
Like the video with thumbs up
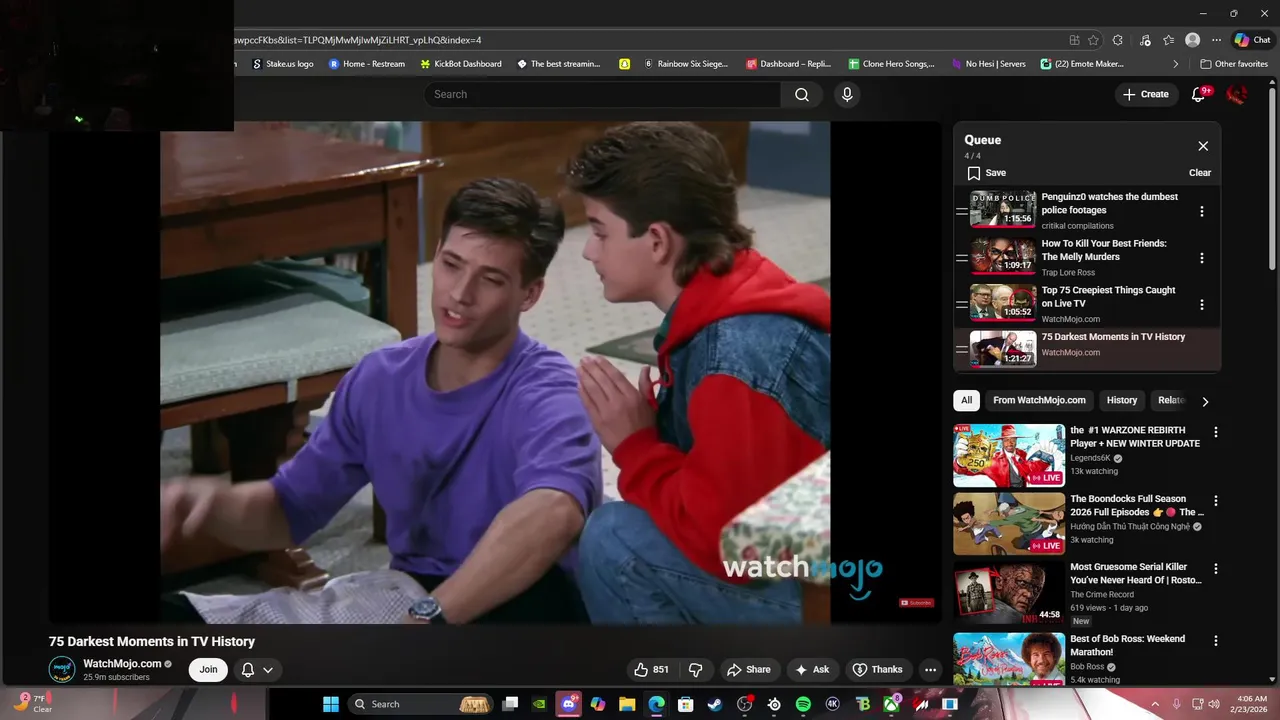pyautogui.click(x=651, y=670)
